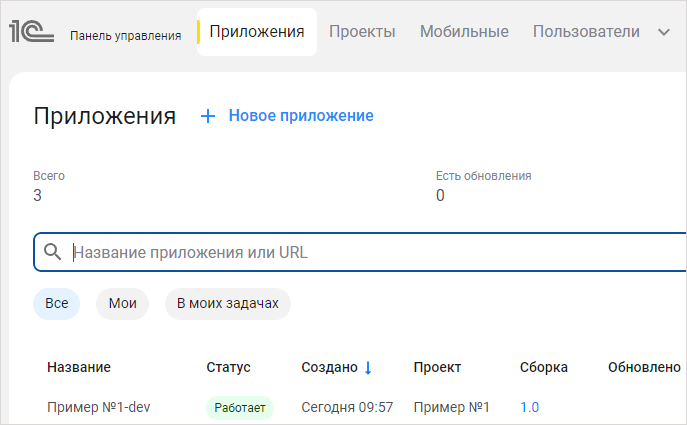
Task: Expand the more tabs chevron
Action: pos(664,32)
